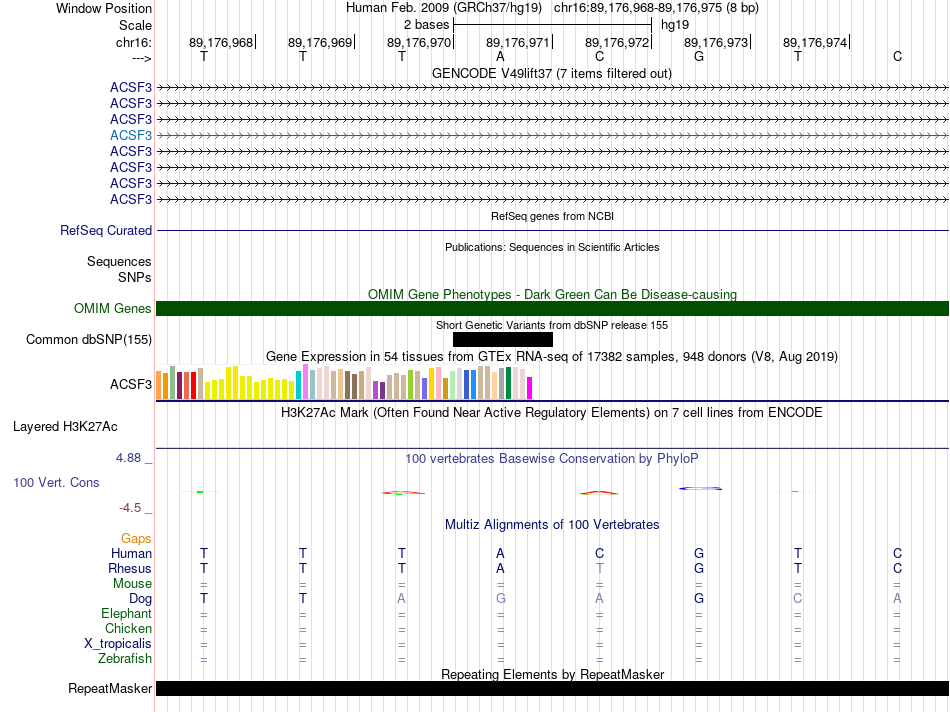Open the RepeatMasker track label

click(x=110, y=688)
